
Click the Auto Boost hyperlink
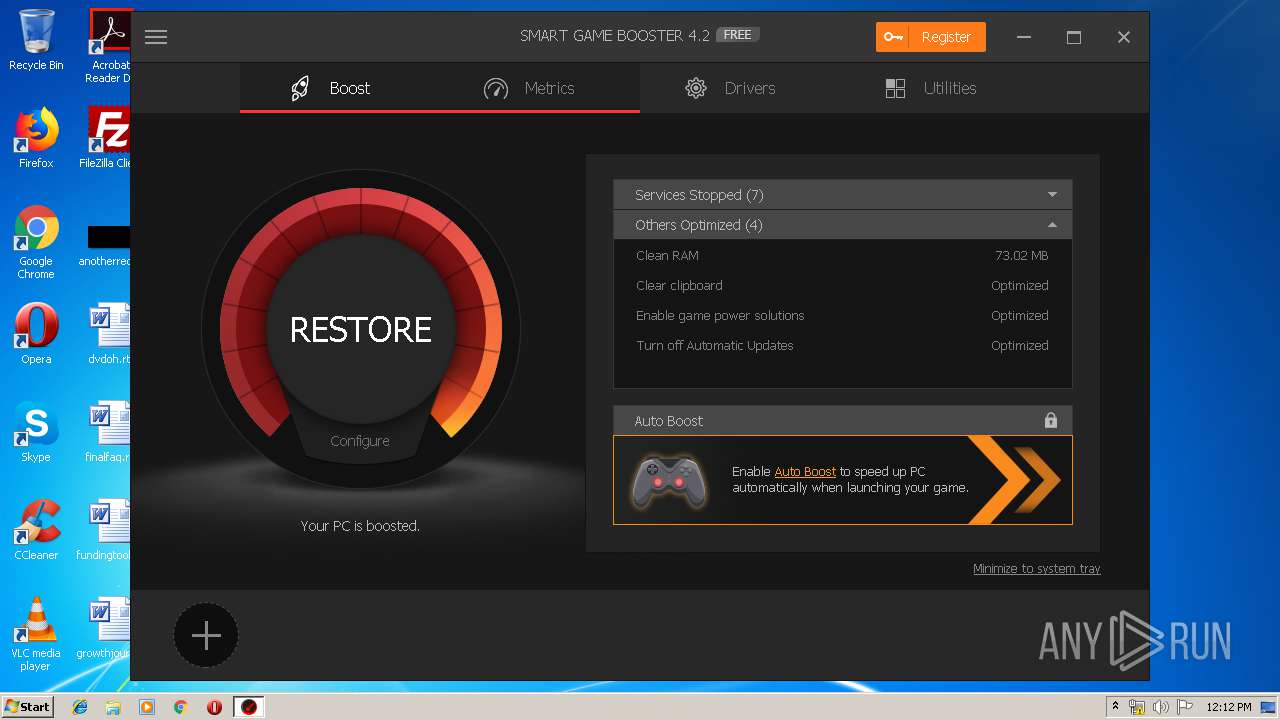point(805,471)
